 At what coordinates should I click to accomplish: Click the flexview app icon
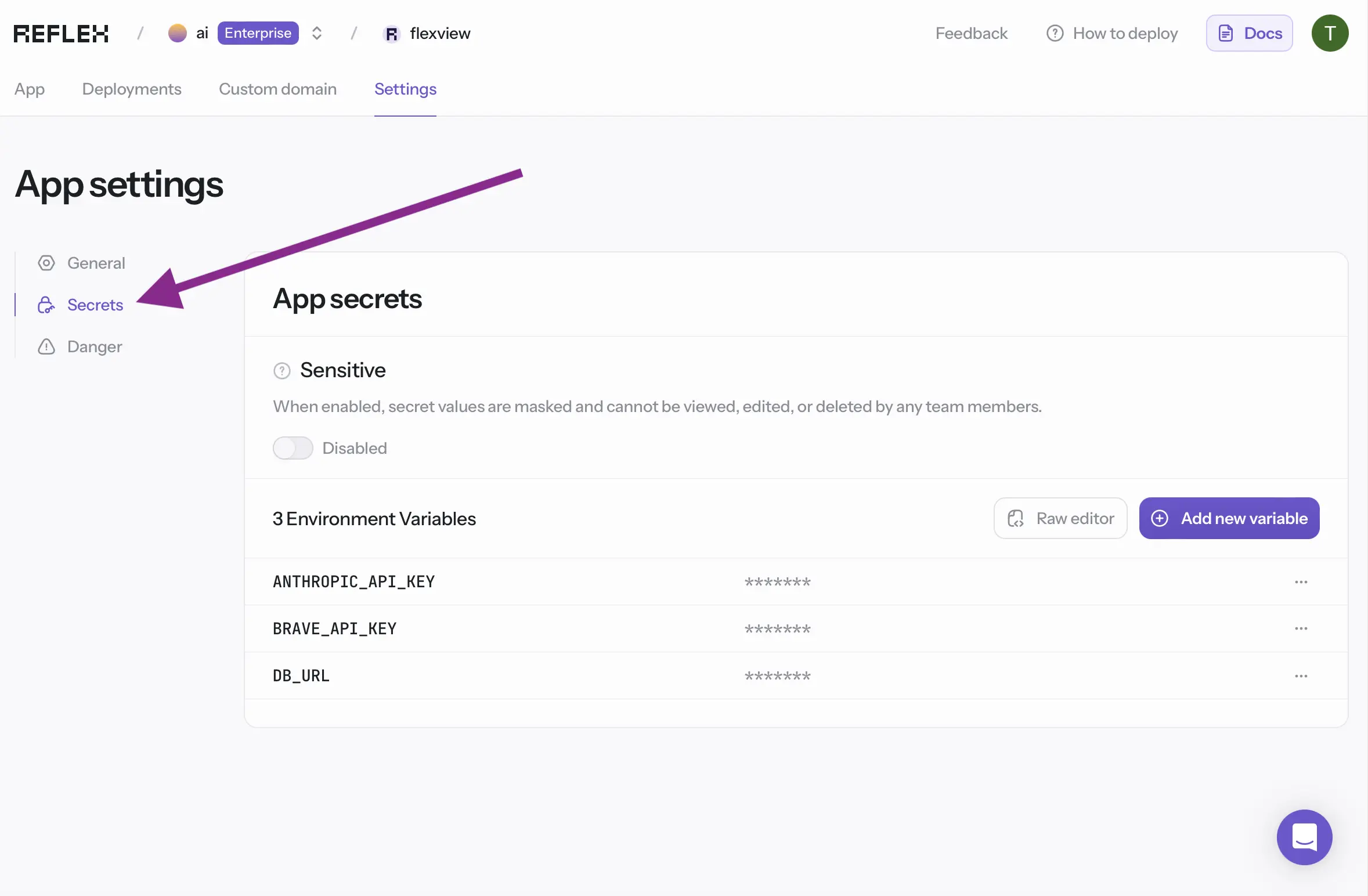click(392, 34)
